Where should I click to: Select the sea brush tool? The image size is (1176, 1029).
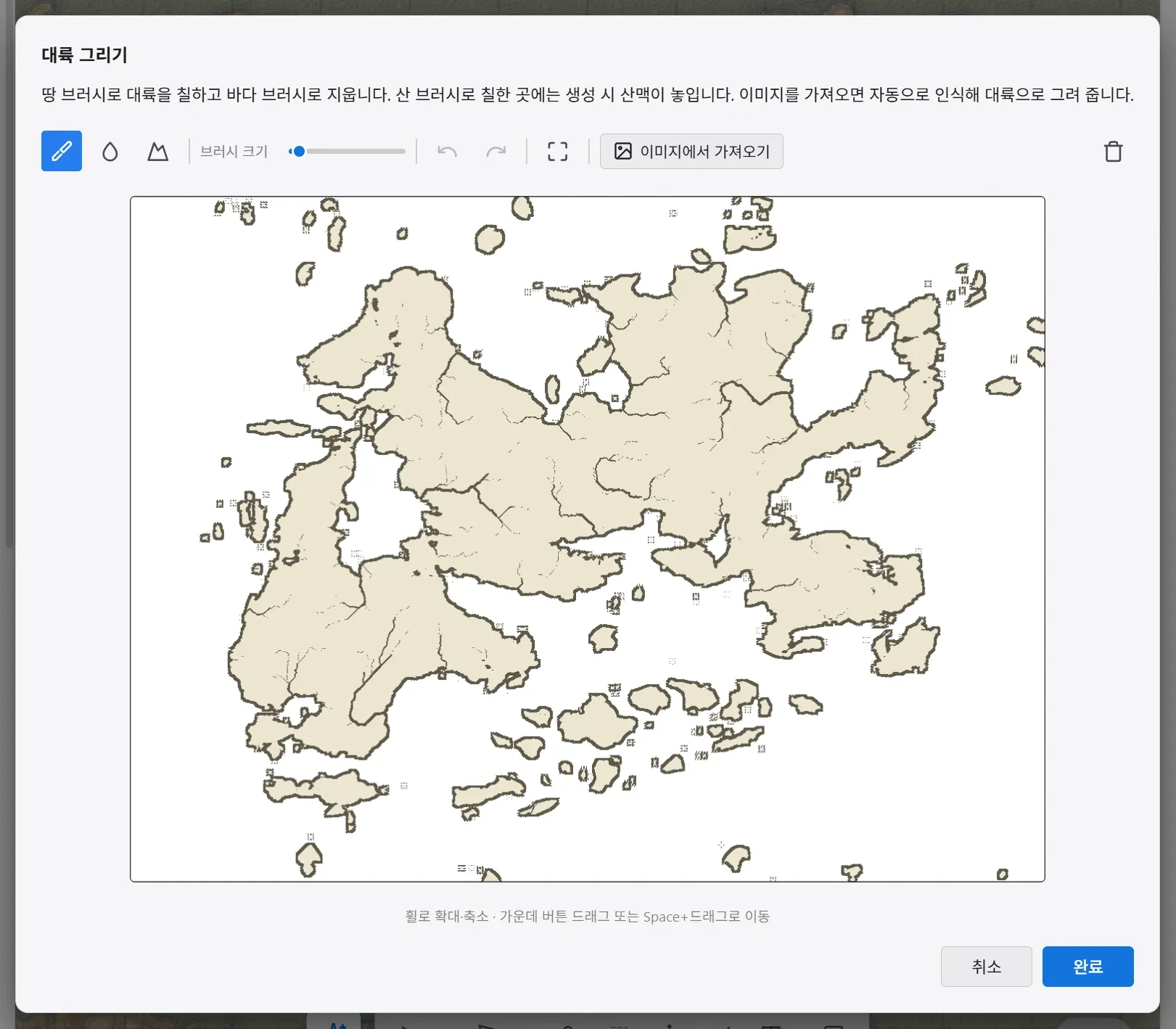(110, 151)
